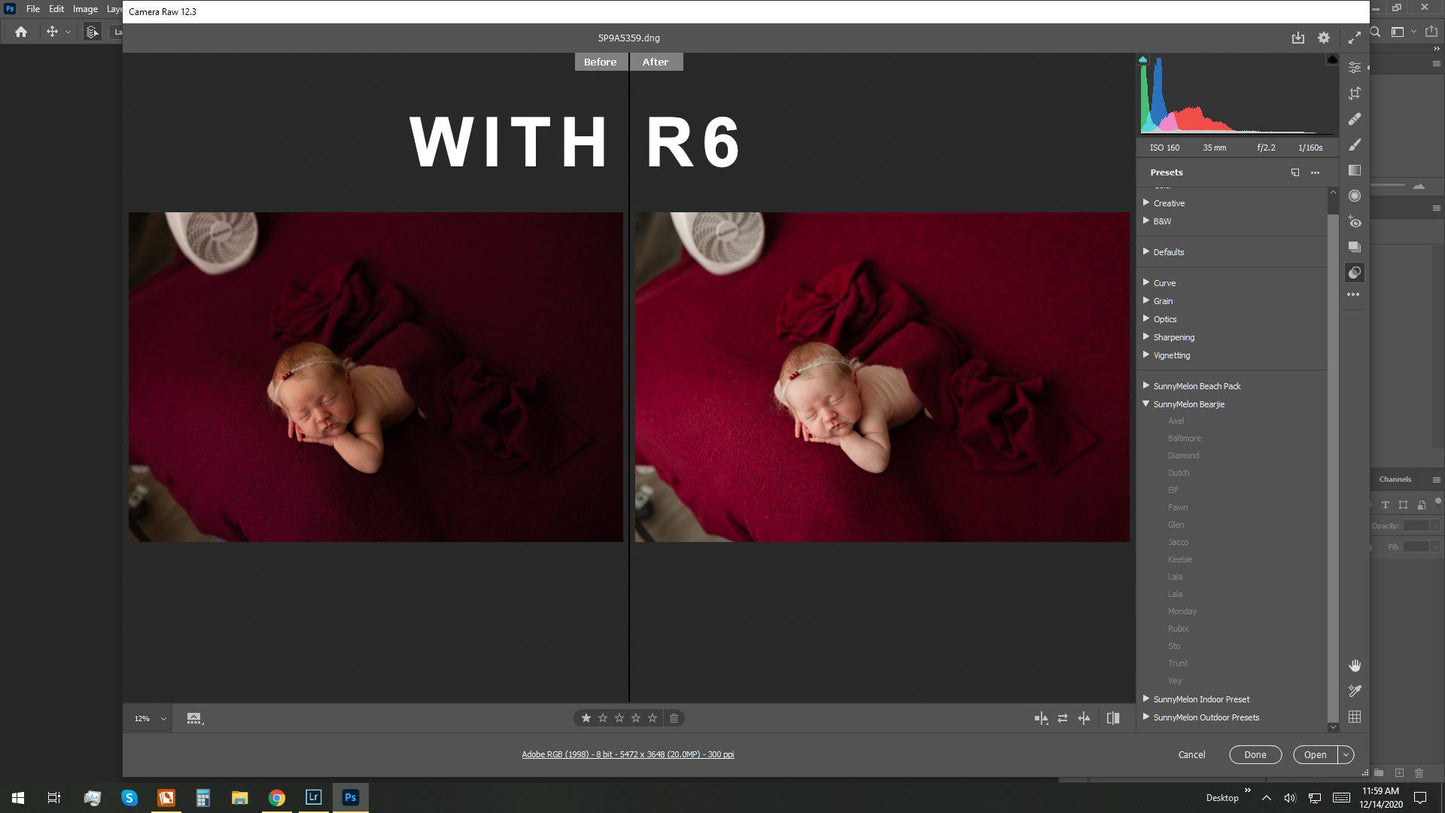Open Camera Raw preferences gear

pos(1323,38)
